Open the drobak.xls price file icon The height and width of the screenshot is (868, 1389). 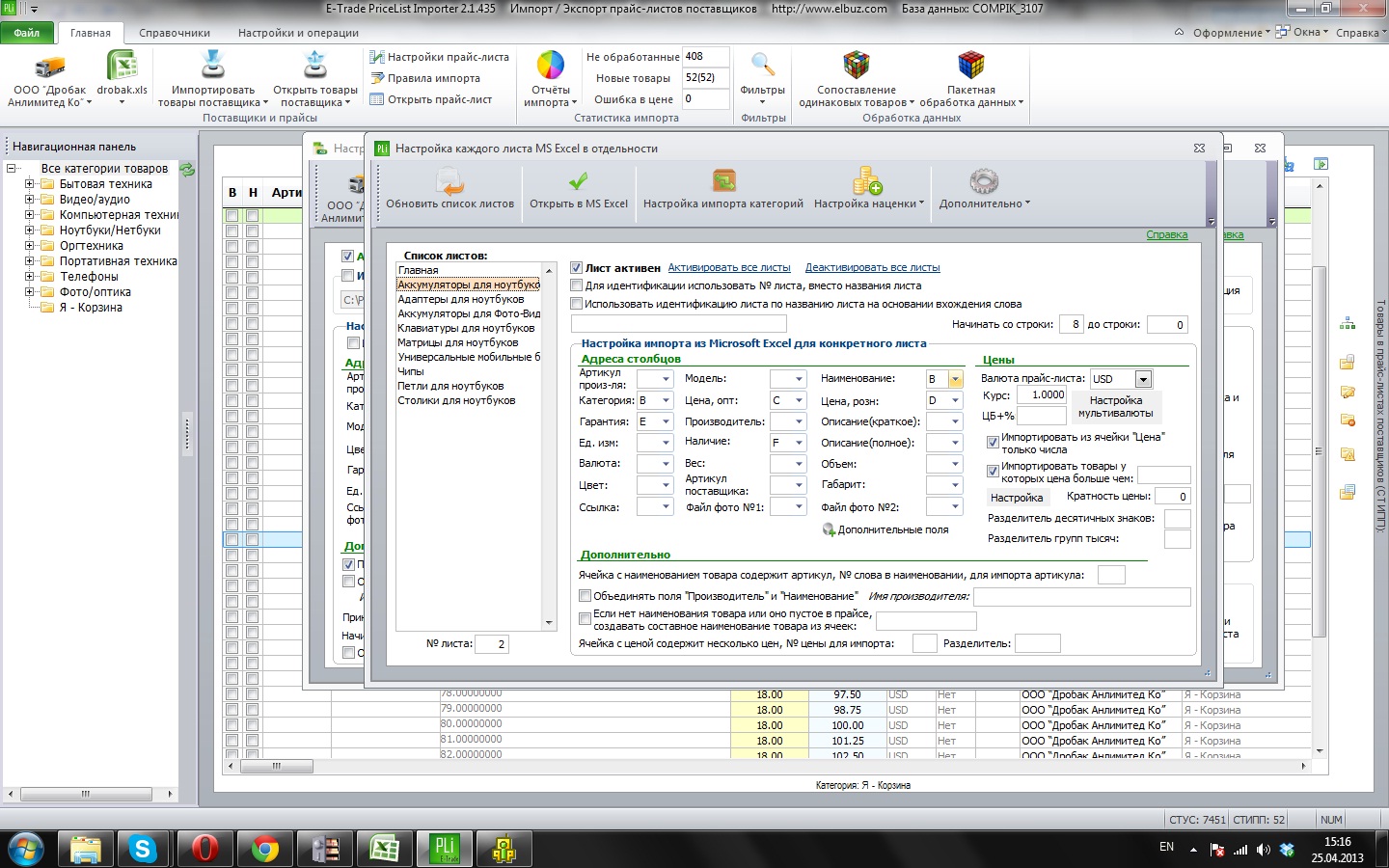coord(123,66)
